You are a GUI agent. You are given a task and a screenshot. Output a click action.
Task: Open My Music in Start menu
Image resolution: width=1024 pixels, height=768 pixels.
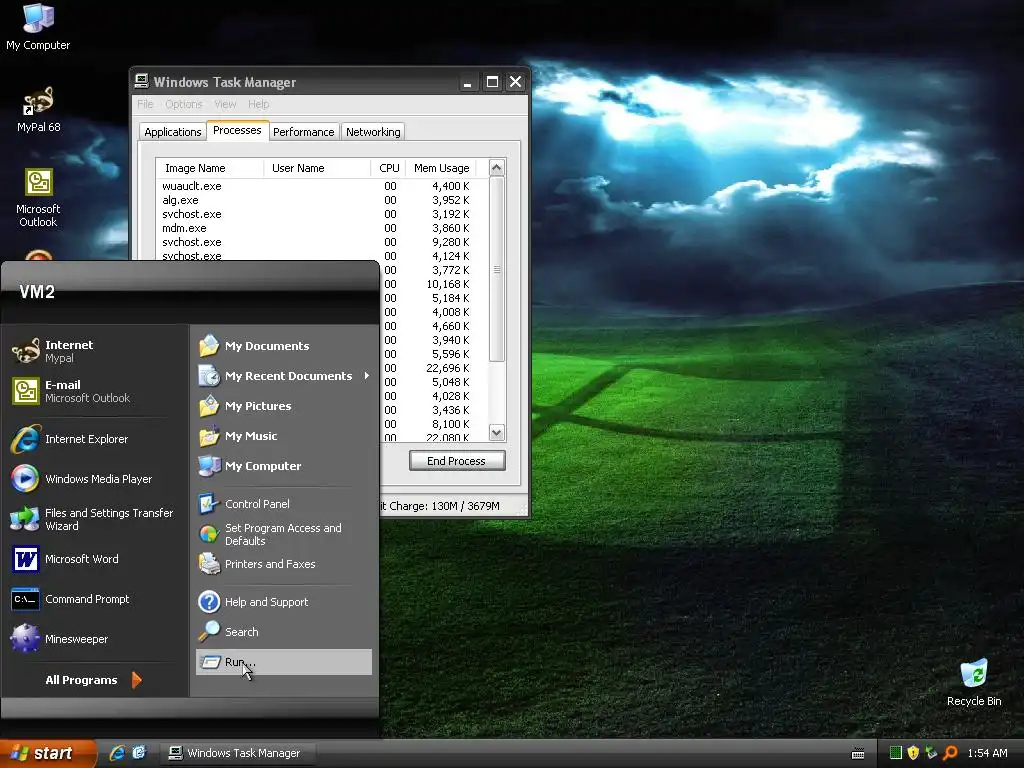coord(284,436)
